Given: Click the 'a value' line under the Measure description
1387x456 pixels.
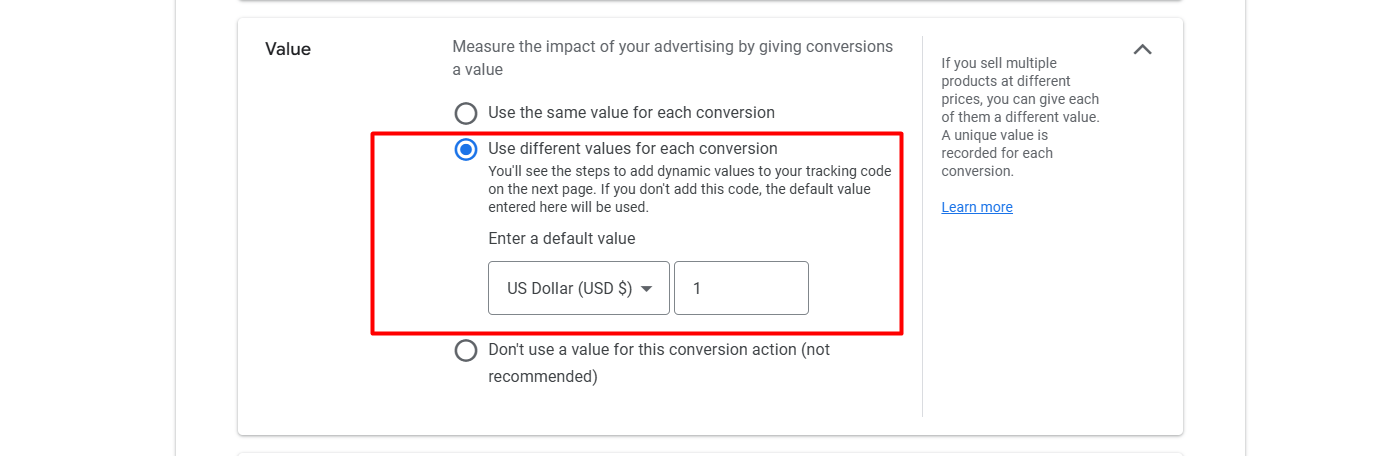Looking at the screenshot, I should 478,70.
